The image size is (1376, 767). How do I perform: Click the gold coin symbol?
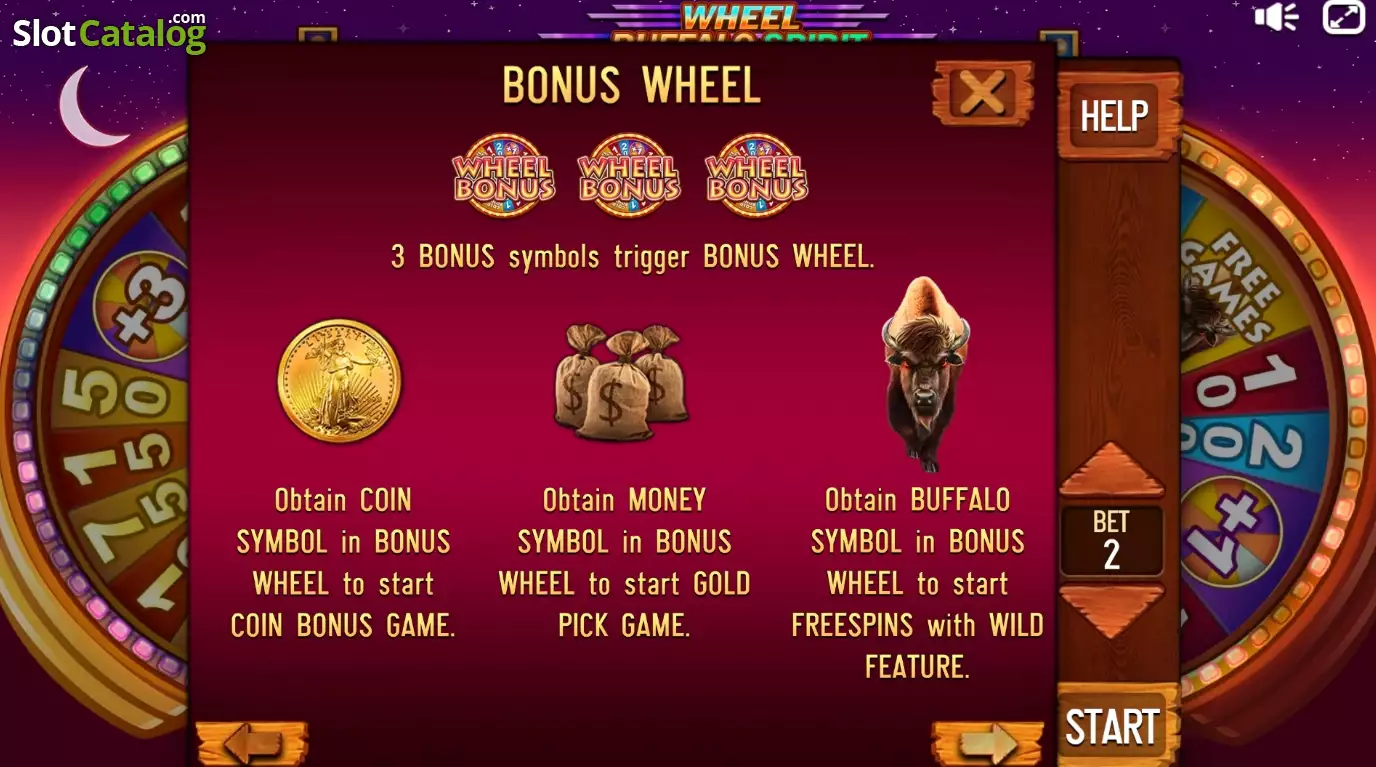[x=339, y=381]
